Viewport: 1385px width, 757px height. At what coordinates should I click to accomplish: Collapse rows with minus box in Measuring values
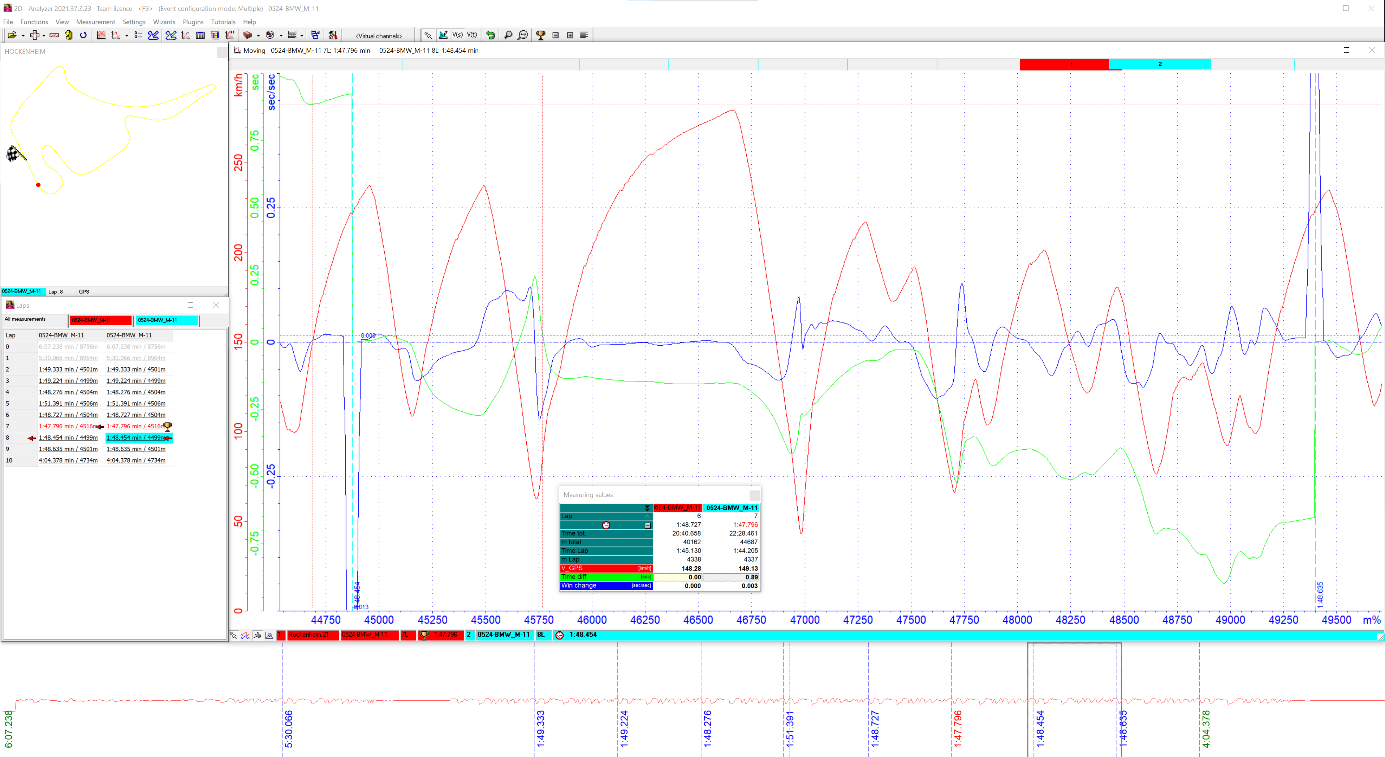[x=647, y=524]
